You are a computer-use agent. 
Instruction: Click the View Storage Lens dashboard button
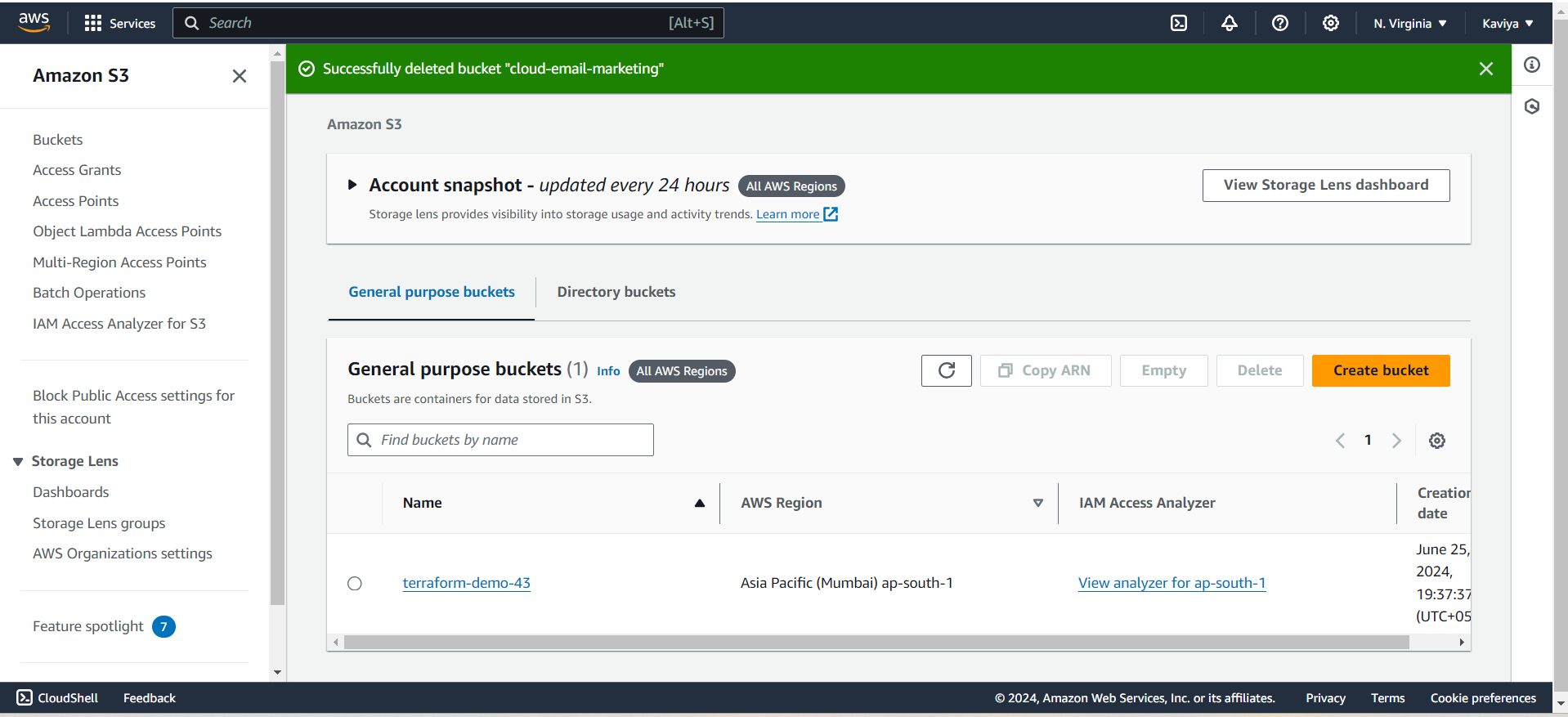coord(1326,185)
